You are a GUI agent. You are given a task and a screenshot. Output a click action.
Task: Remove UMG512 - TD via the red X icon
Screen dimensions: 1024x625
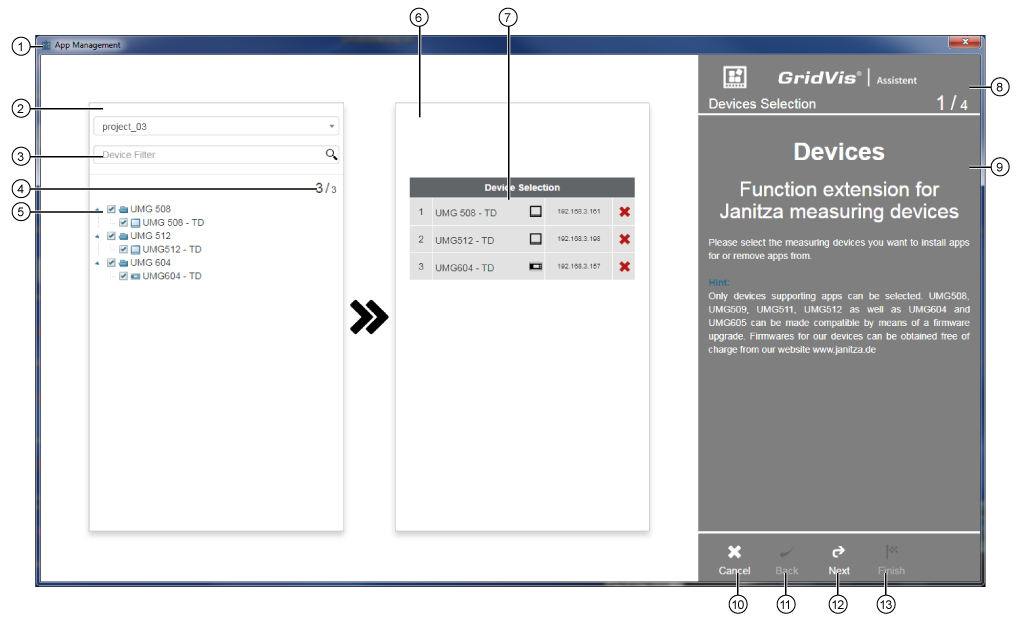point(623,239)
